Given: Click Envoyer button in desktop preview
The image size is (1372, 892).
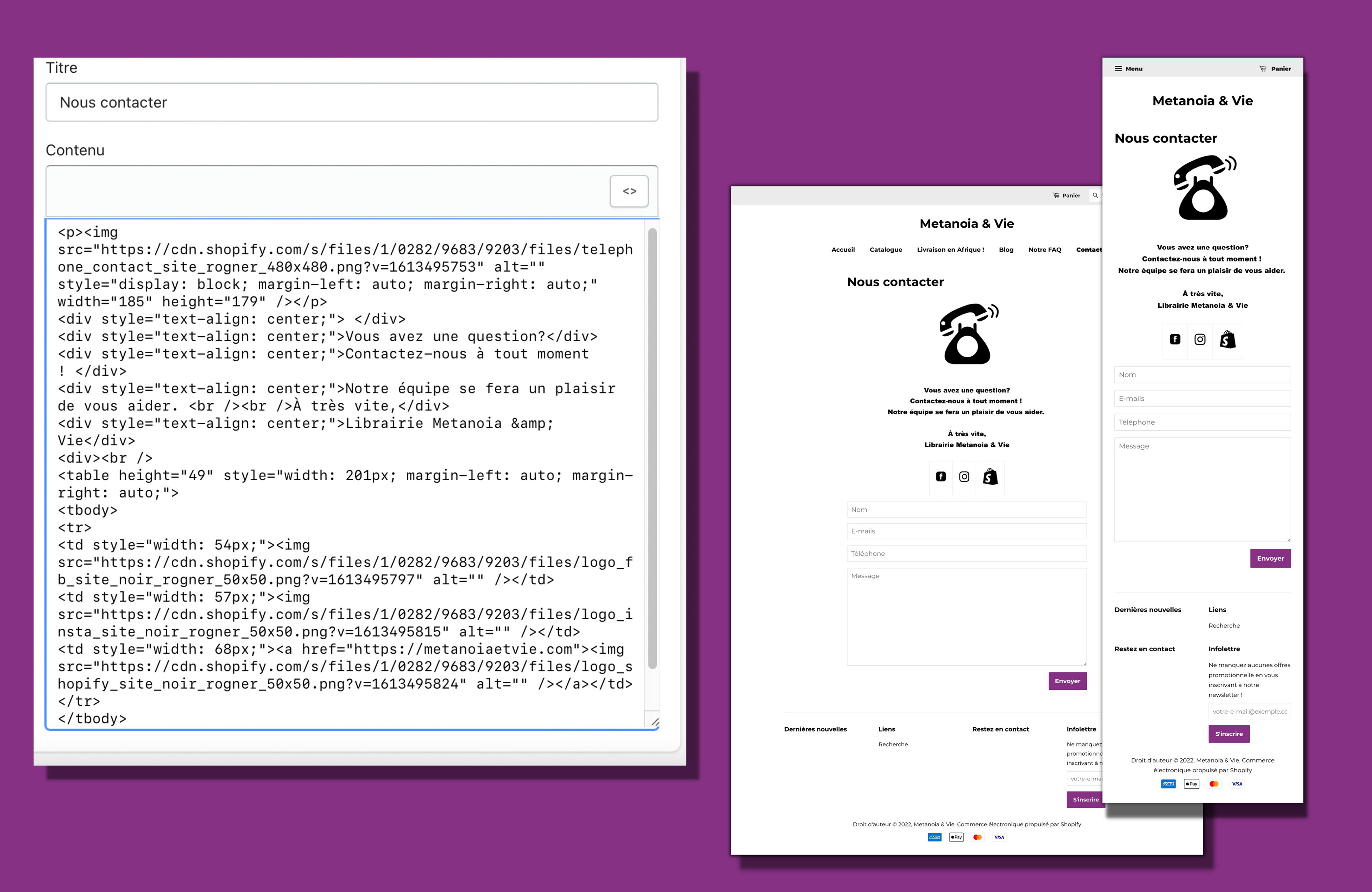Looking at the screenshot, I should 1067,681.
